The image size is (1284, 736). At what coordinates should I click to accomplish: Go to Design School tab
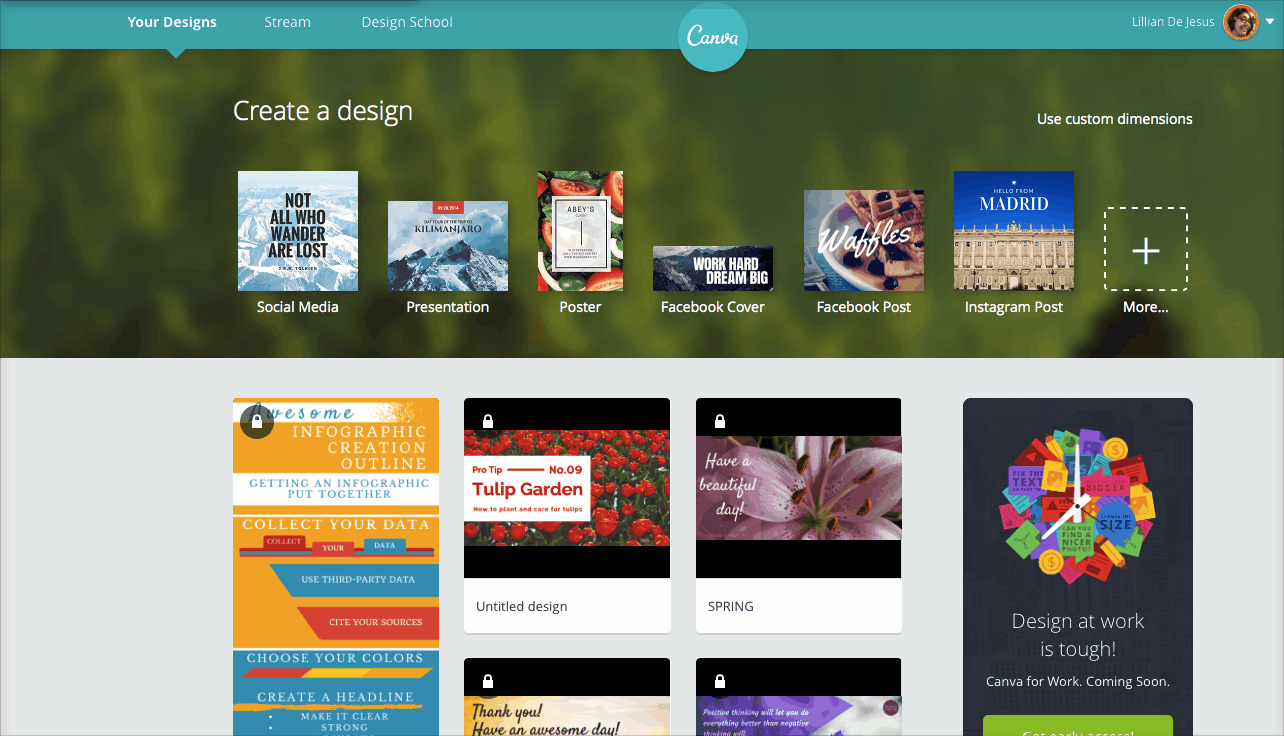[x=407, y=22]
